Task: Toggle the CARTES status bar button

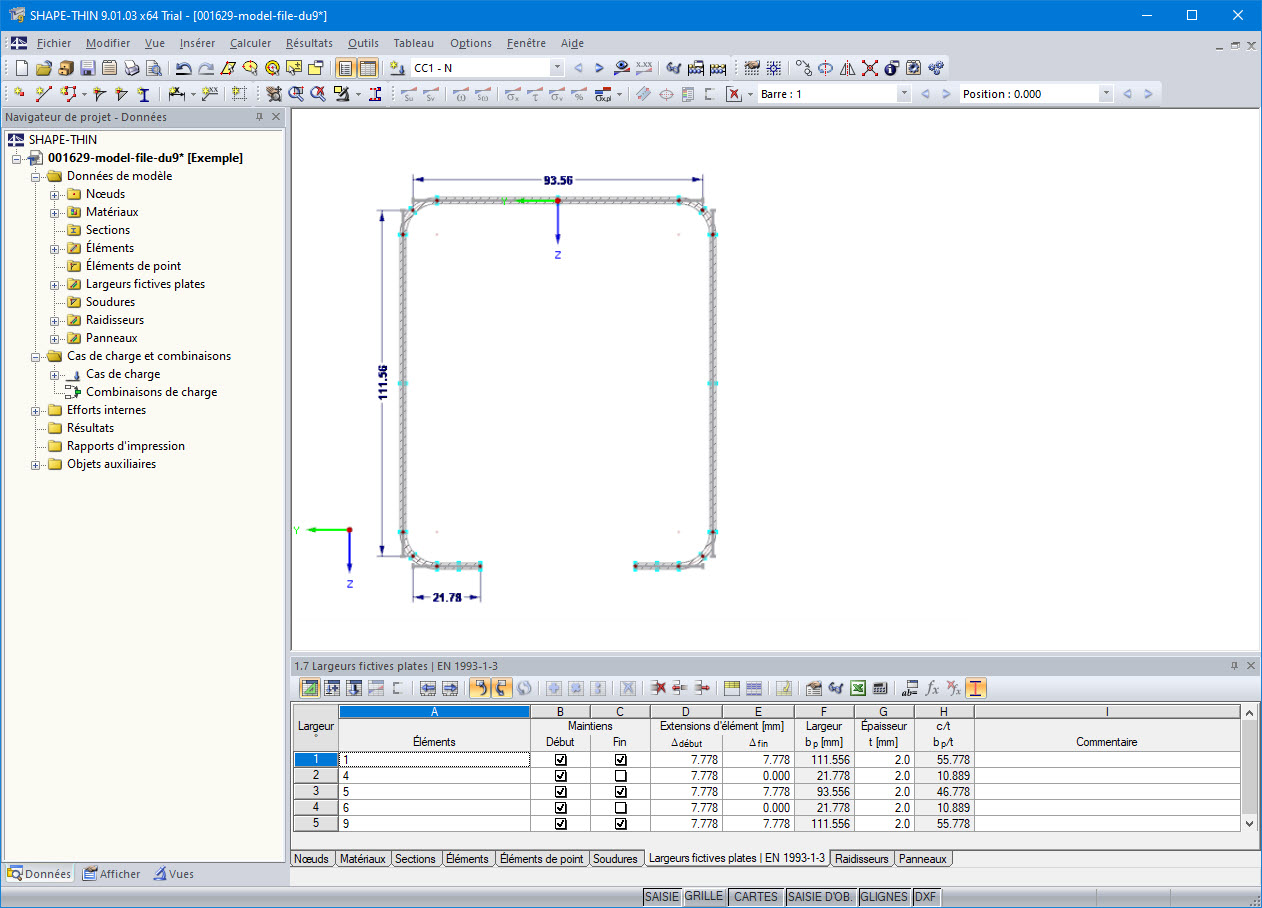Action: click(756, 897)
